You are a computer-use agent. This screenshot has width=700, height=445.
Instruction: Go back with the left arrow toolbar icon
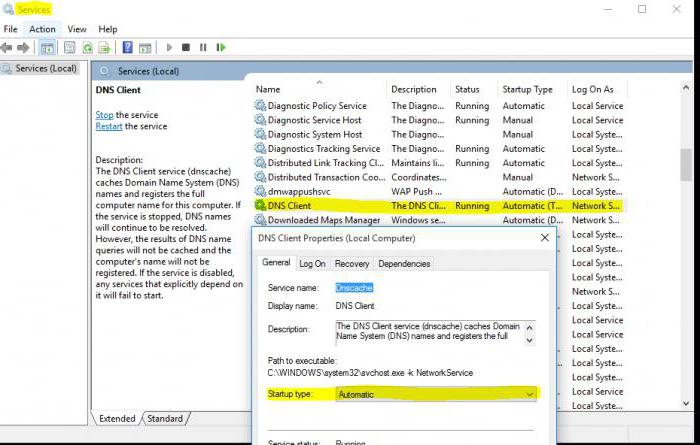[x=6, y=47]
